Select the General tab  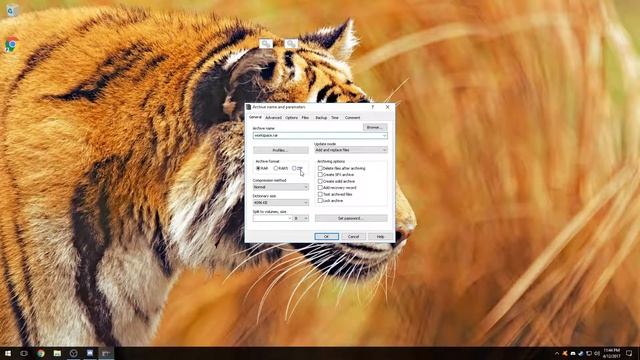coord(255,117)
